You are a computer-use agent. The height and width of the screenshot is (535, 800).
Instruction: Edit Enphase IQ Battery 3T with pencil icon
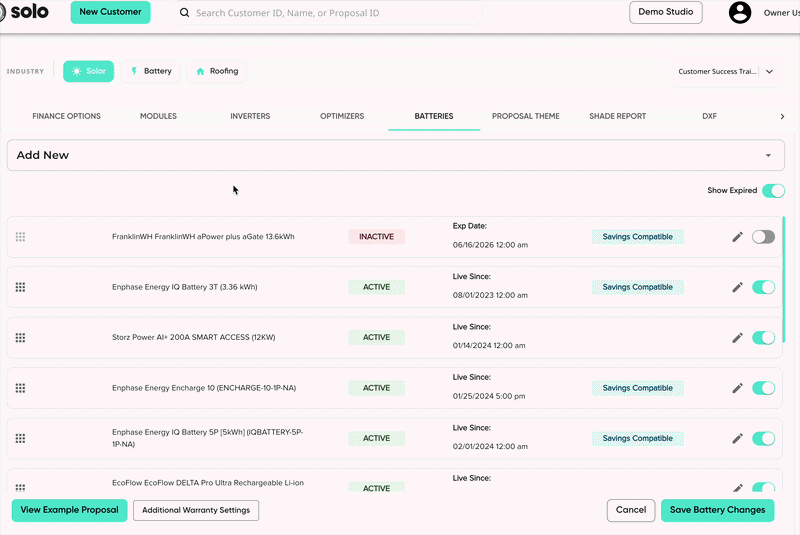pos(737,287)
